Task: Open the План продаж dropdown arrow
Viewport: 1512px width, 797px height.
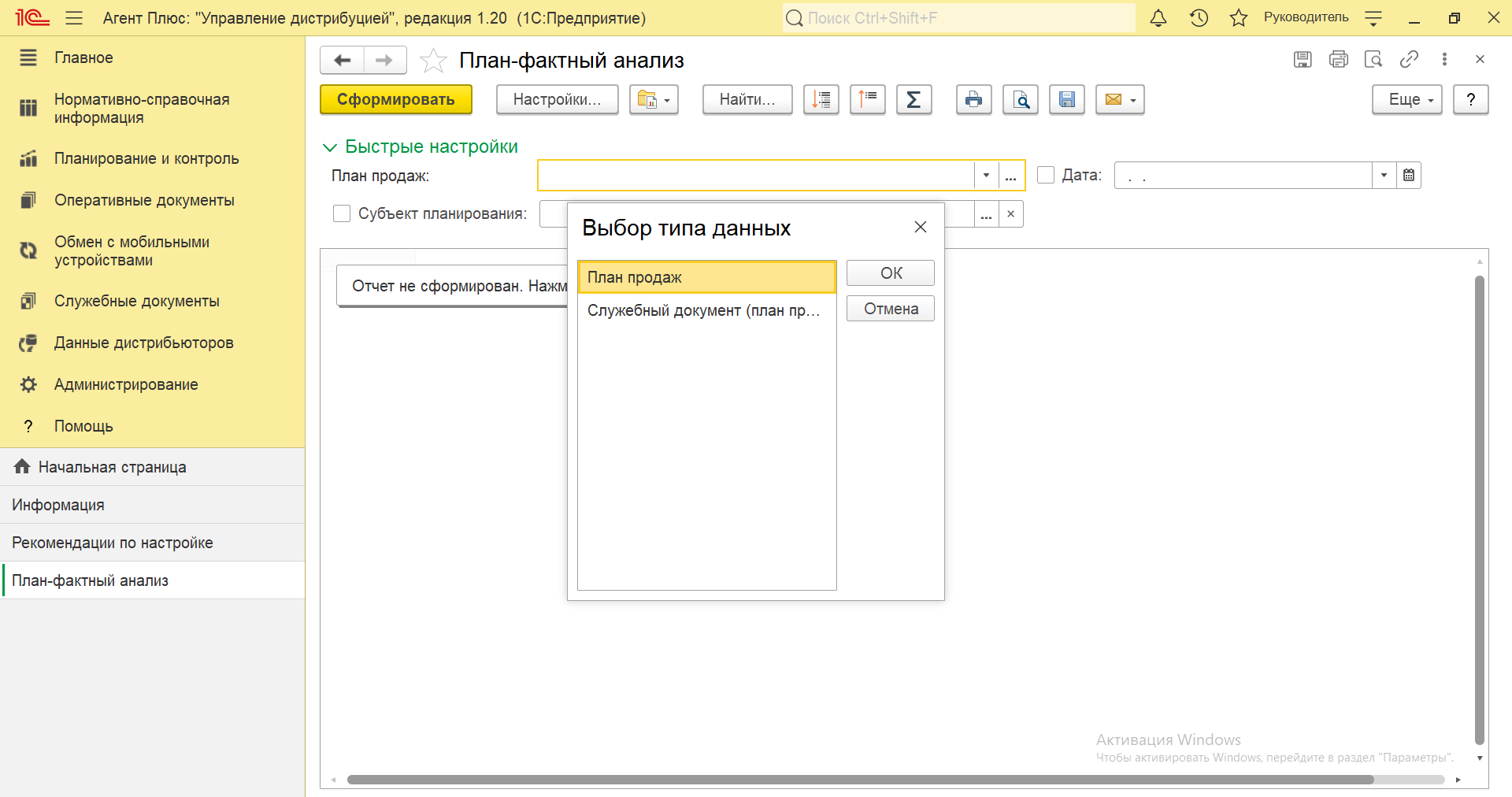Action: [986, 176]
